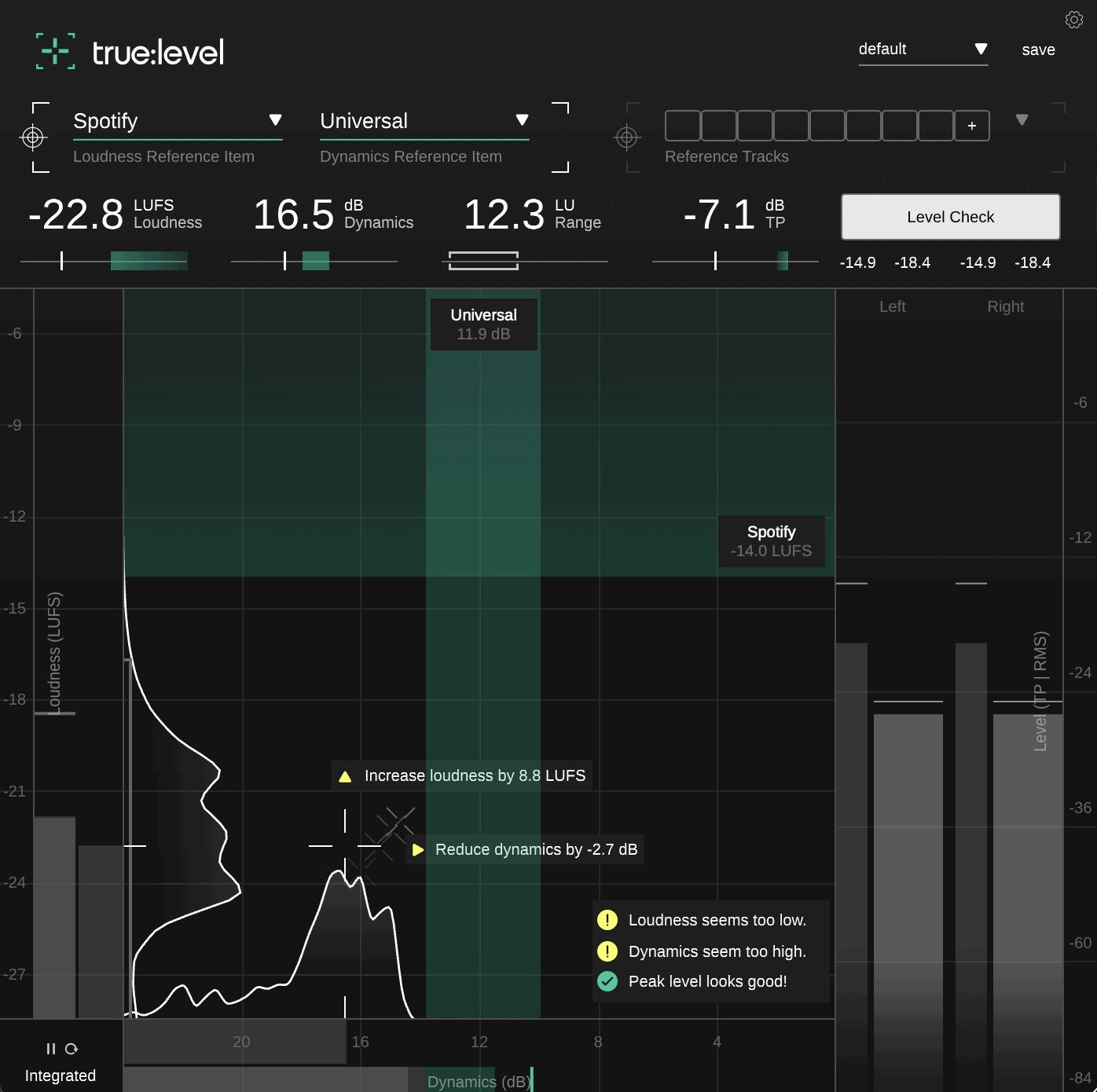Click the yellow warning icon beside 'Dynamics seem too high'

tap(607, 951)
